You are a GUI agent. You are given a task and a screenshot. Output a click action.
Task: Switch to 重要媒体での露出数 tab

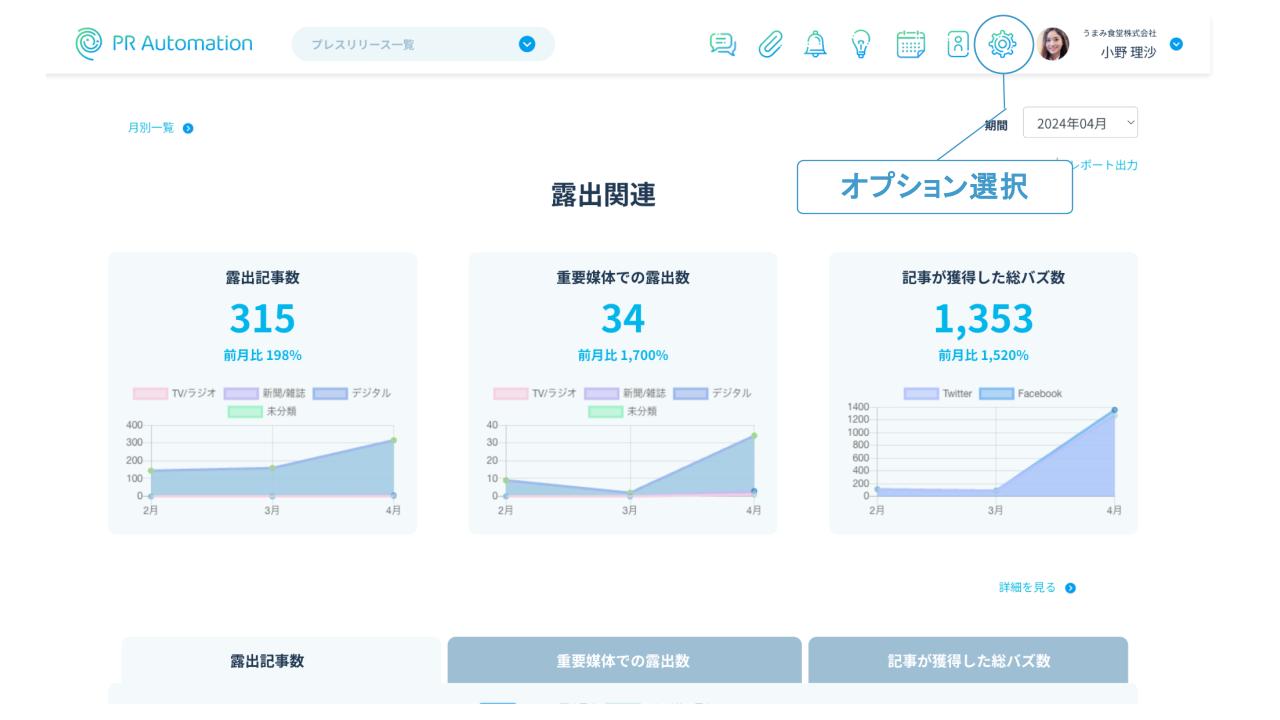pos(624,660)
